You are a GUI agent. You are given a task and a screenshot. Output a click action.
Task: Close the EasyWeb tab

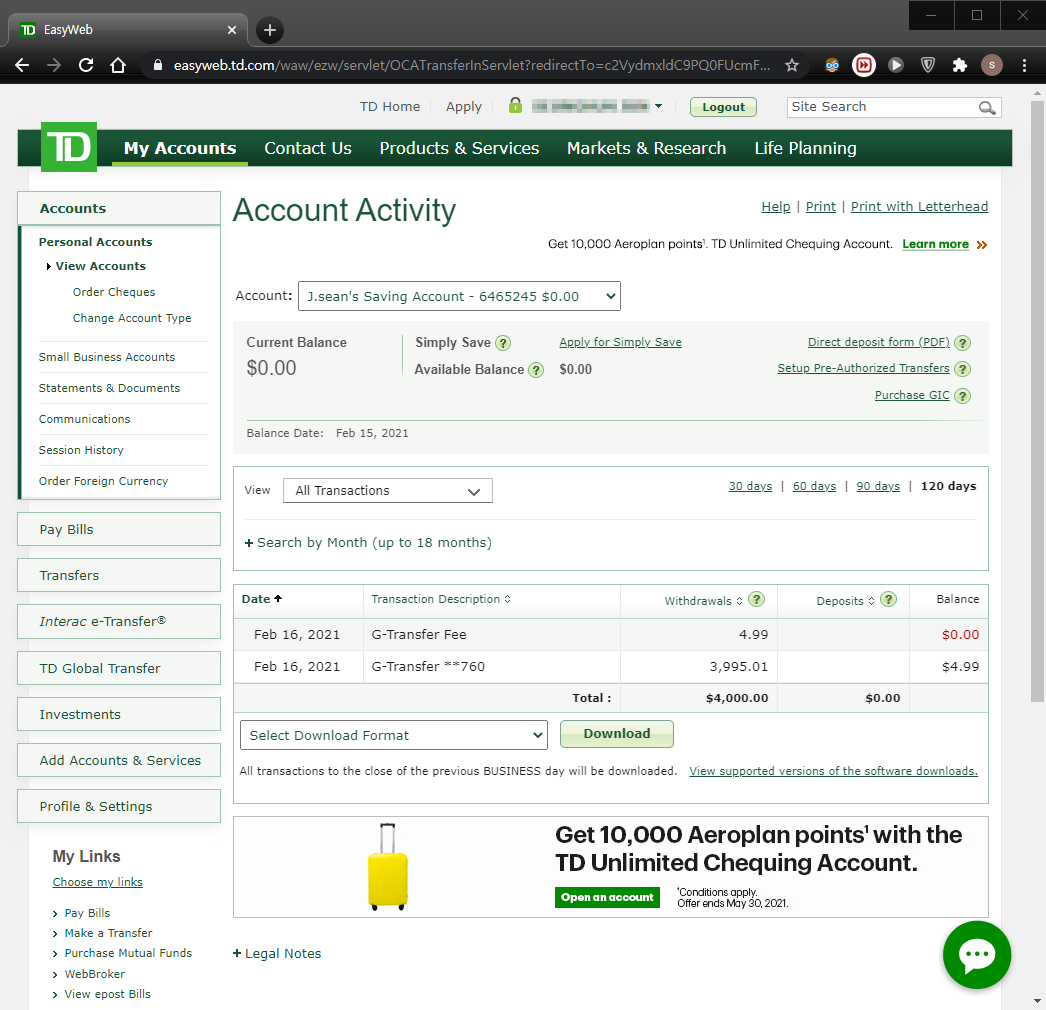(x=231, y=30)
